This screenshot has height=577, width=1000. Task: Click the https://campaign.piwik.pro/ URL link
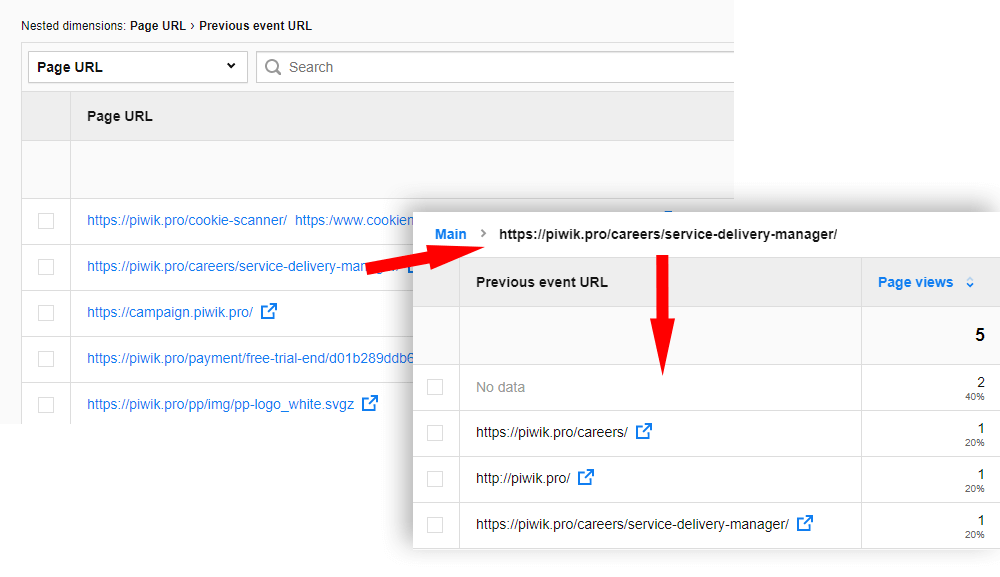pyautogui.click(x=170, y=312)
